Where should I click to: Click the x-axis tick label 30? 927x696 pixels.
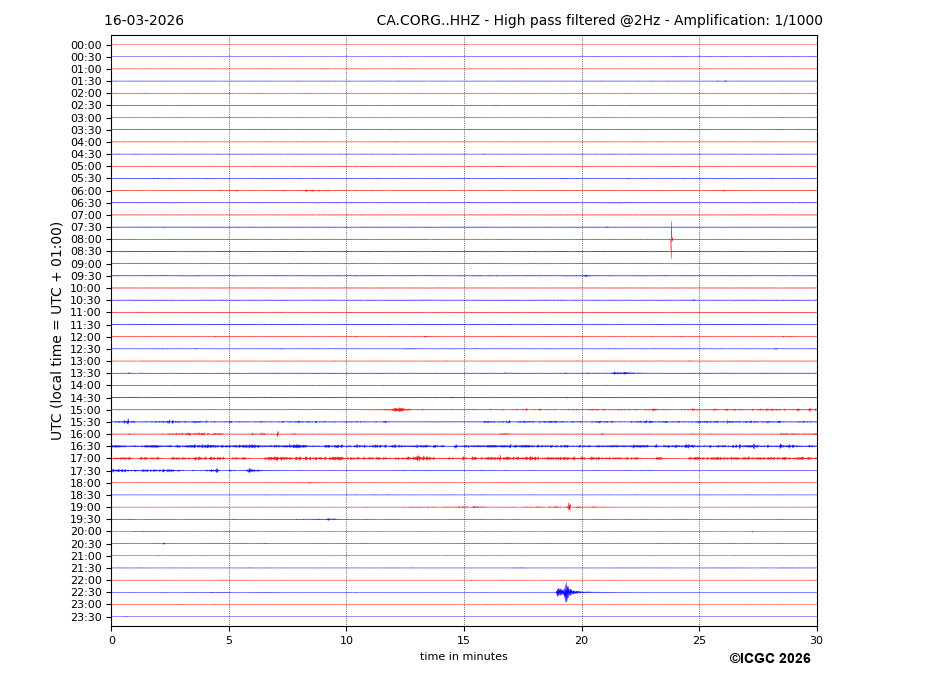816,641
